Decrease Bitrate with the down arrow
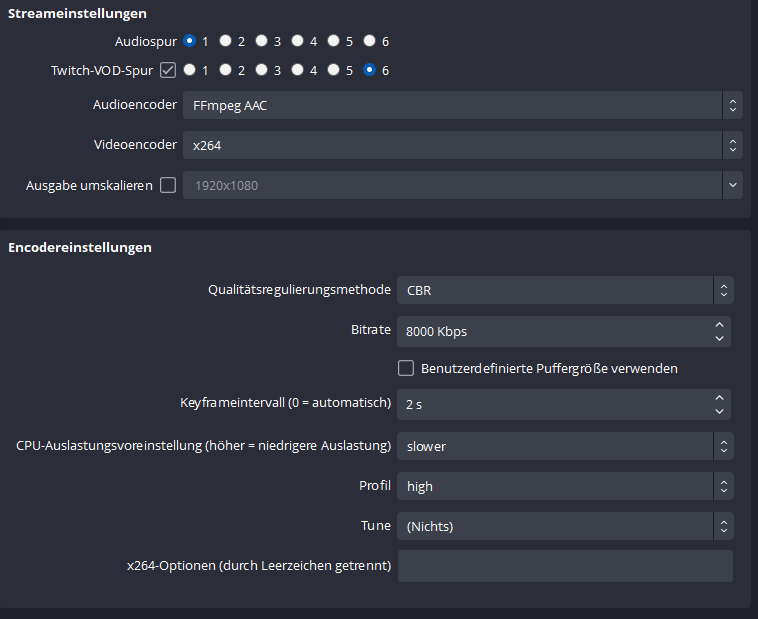 point(719,338)
